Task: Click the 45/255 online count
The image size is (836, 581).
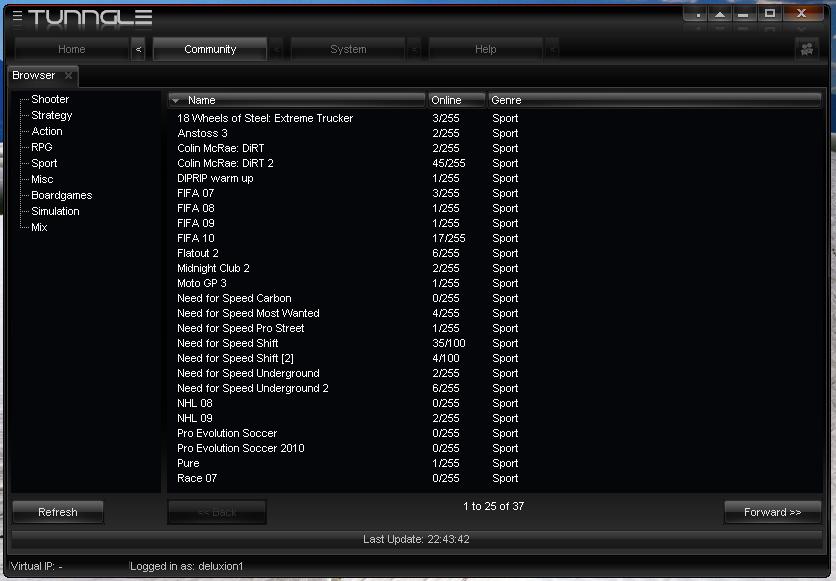Action: [x=448, y=163]
